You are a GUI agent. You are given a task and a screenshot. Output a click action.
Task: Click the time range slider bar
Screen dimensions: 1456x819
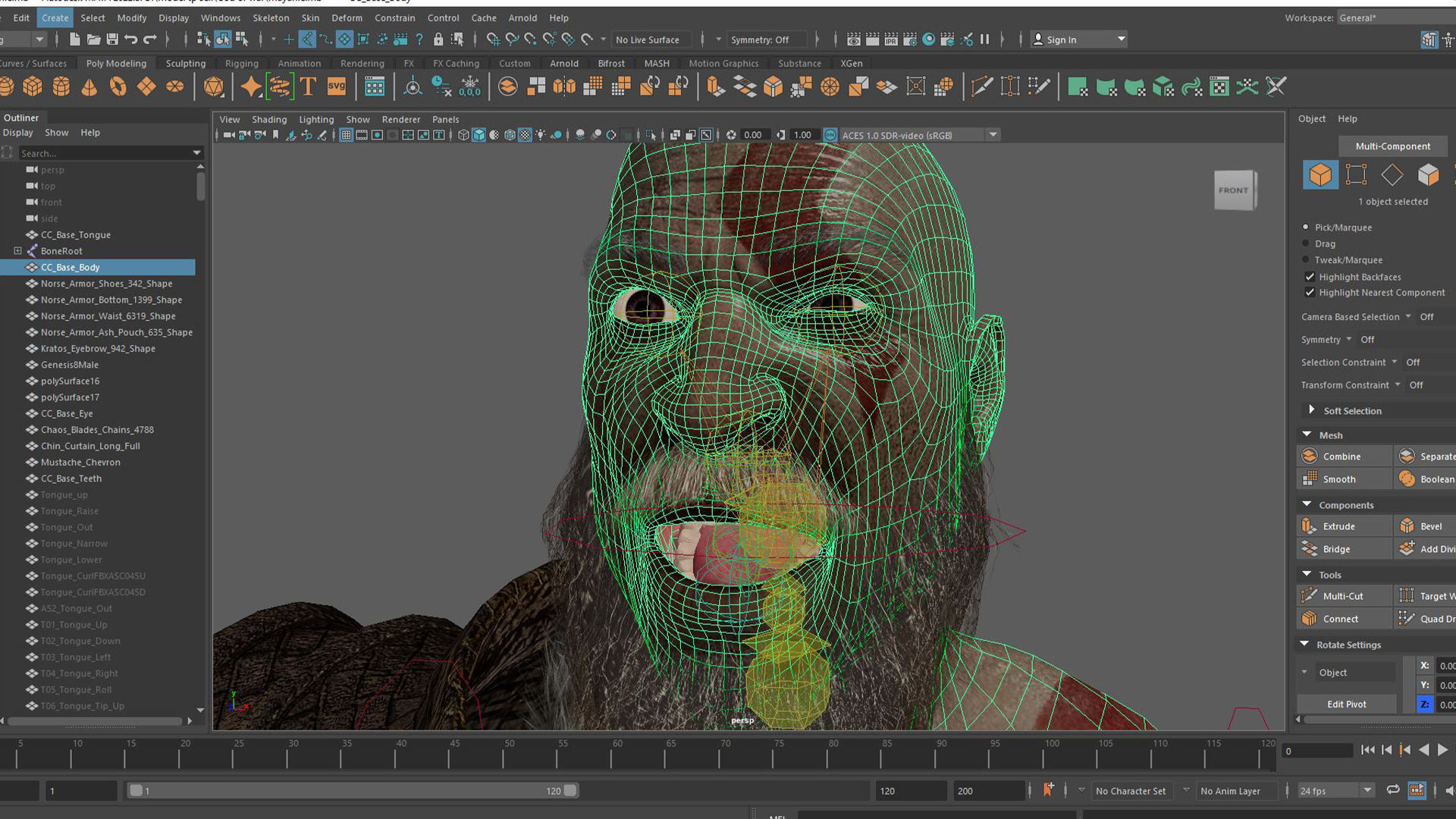[353, 790]
